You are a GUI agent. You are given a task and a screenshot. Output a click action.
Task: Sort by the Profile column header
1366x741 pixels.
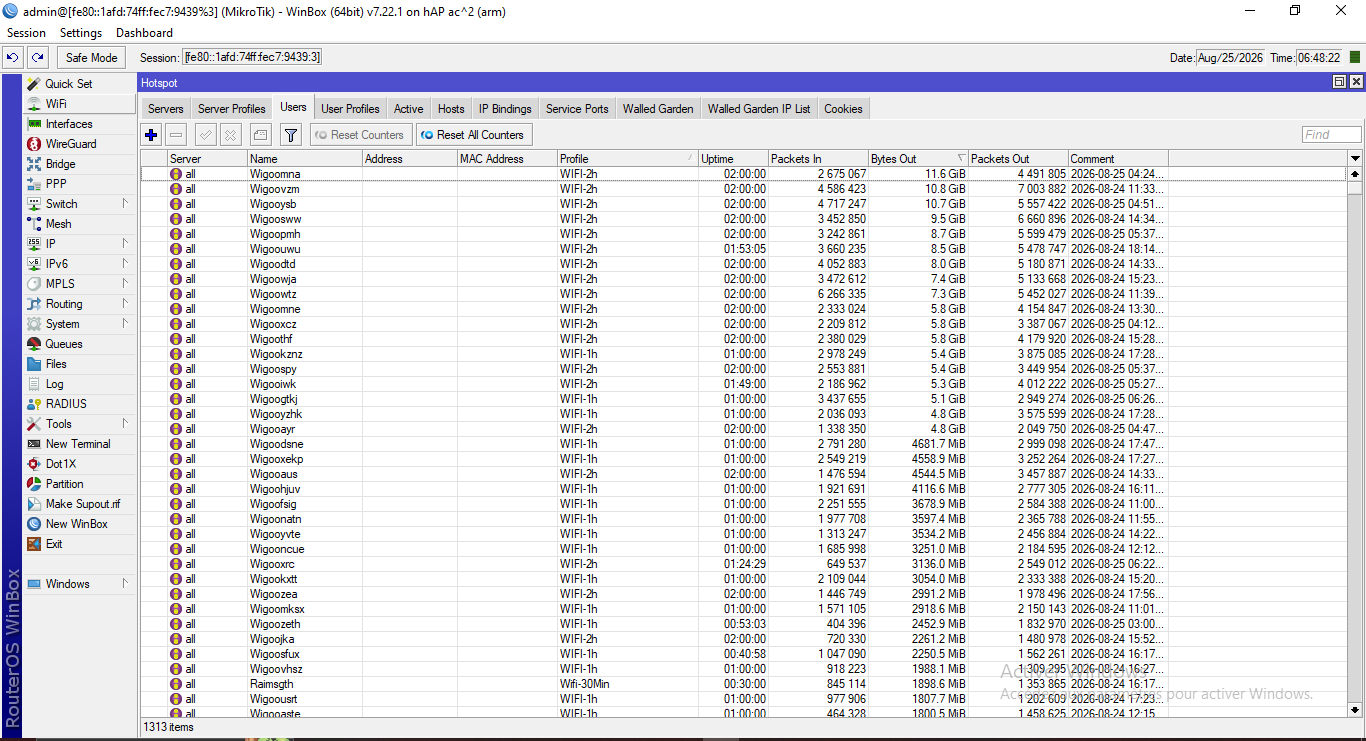pyautogui.click(x=627, y=159)
